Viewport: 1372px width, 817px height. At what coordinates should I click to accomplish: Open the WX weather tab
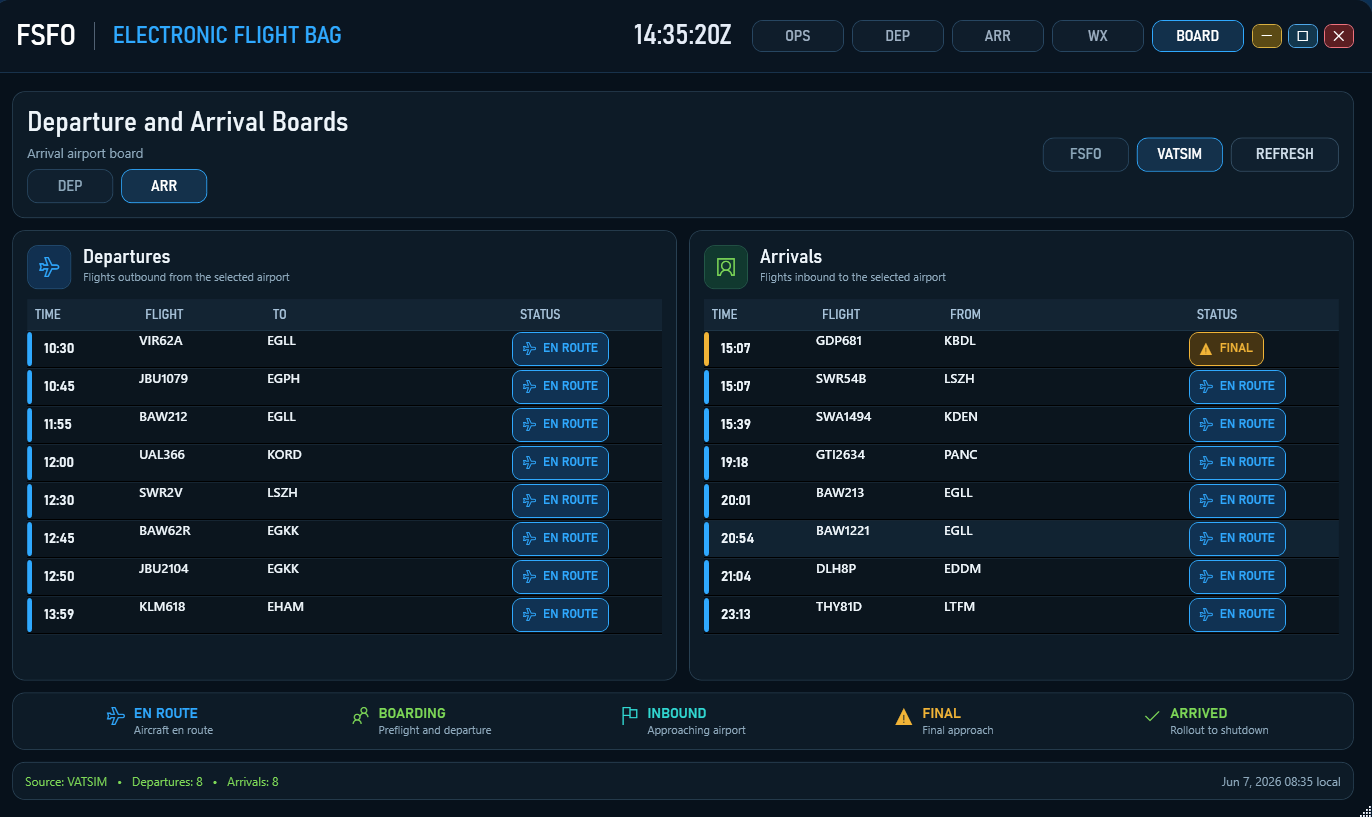pyautogui.click(x=1098, y=36)
